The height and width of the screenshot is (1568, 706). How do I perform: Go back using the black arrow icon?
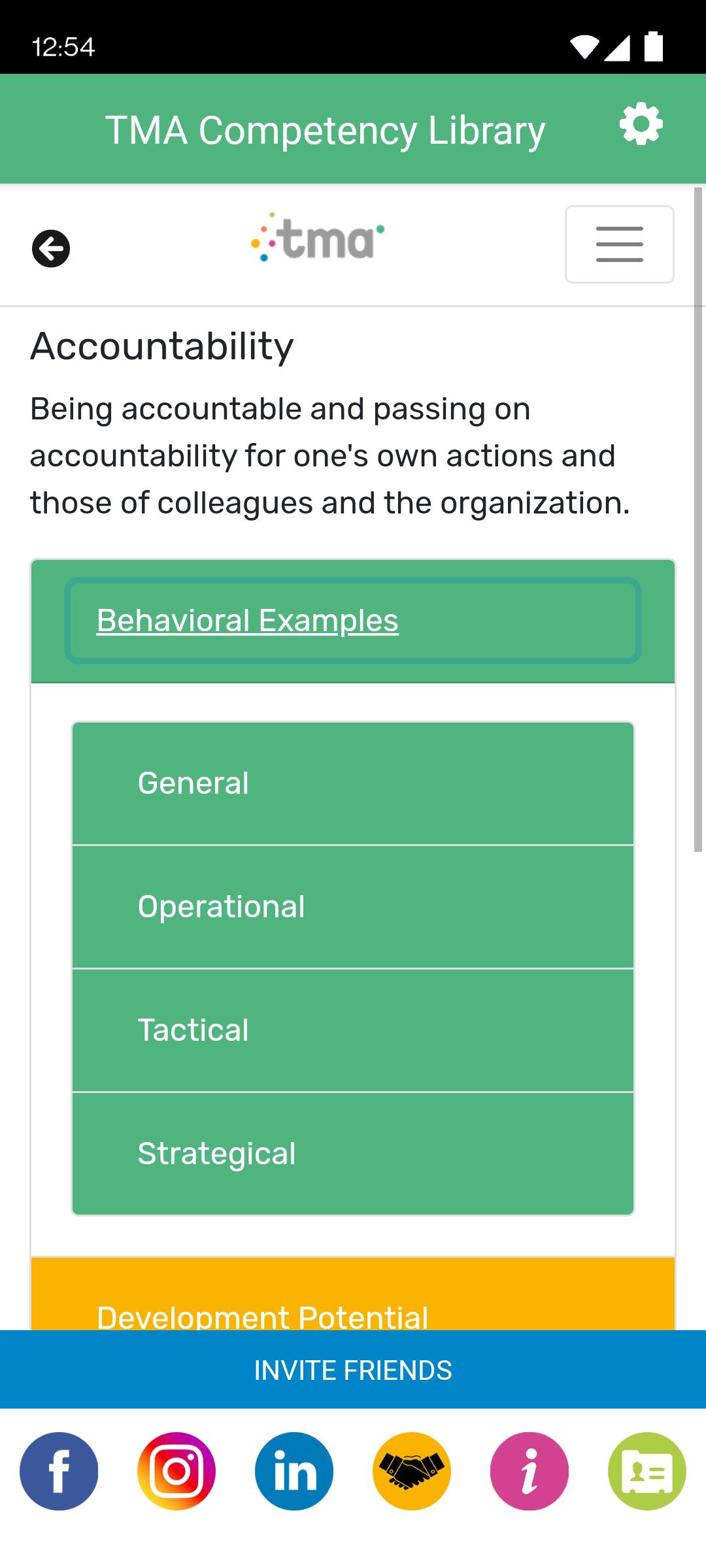(51, 249)
